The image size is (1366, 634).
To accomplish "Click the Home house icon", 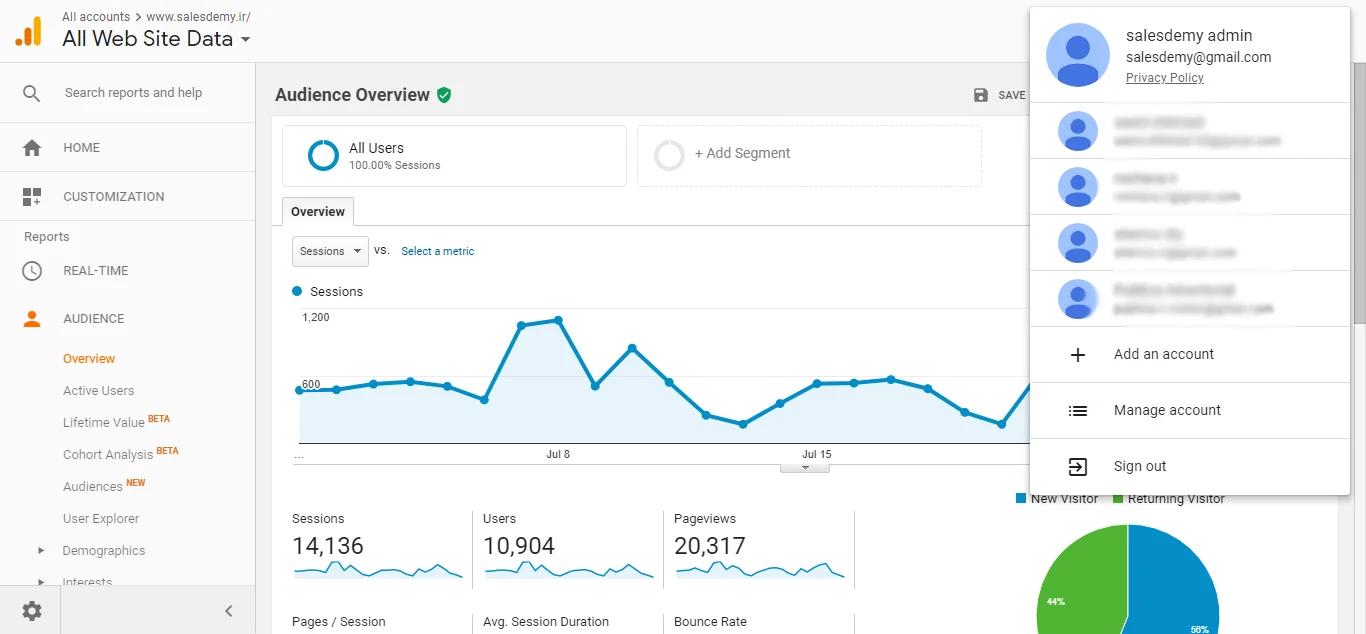I will click(32, 148).
